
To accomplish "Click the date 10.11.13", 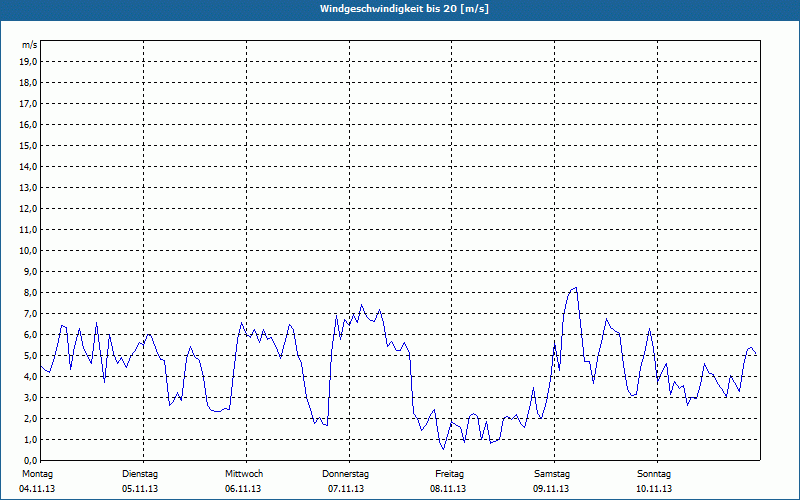I will pyautogui.click(x=654, y=489).
